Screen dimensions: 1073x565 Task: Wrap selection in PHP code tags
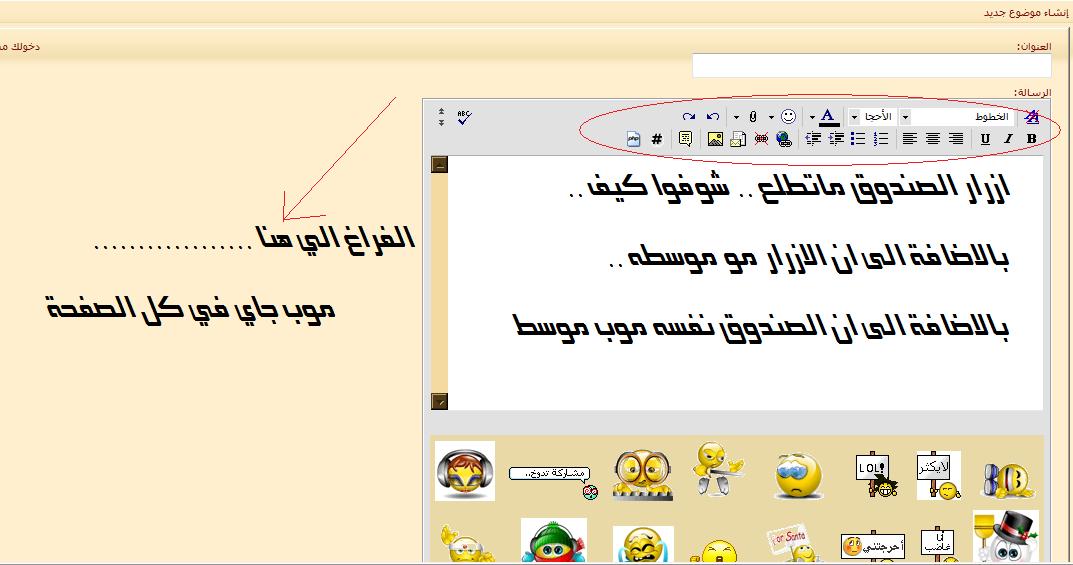(x=633, y=139)
